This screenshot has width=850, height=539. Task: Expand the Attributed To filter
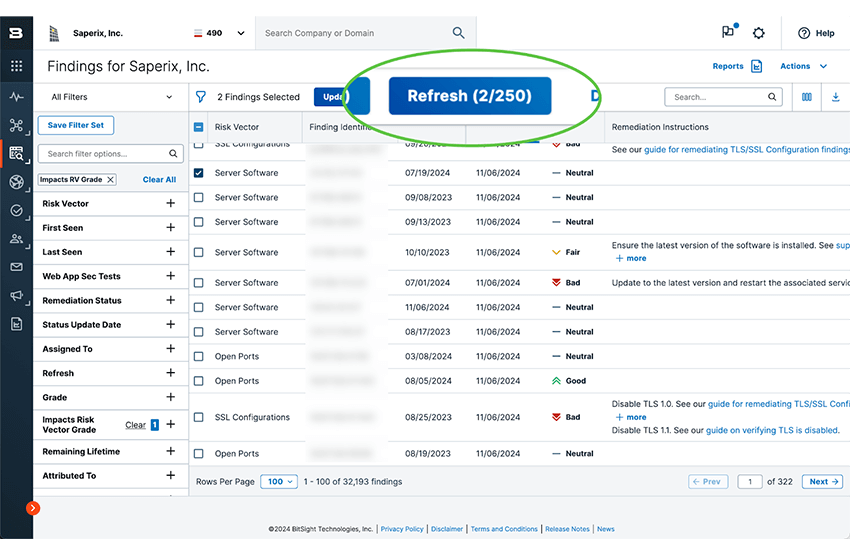(x=170, y=476)
